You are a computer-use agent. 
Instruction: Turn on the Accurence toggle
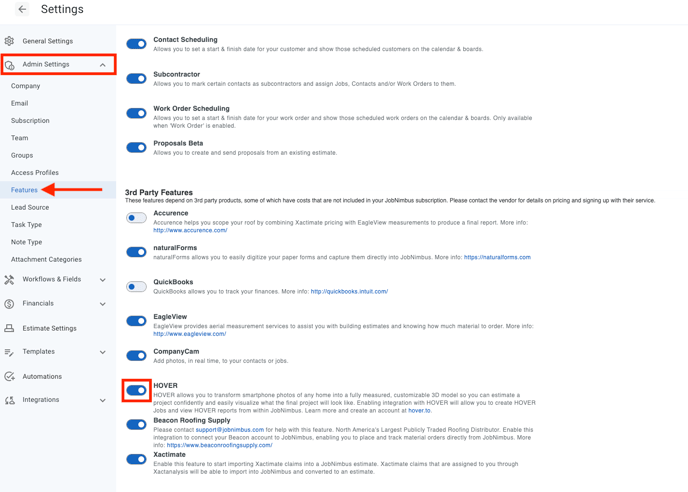click(136, 218)
